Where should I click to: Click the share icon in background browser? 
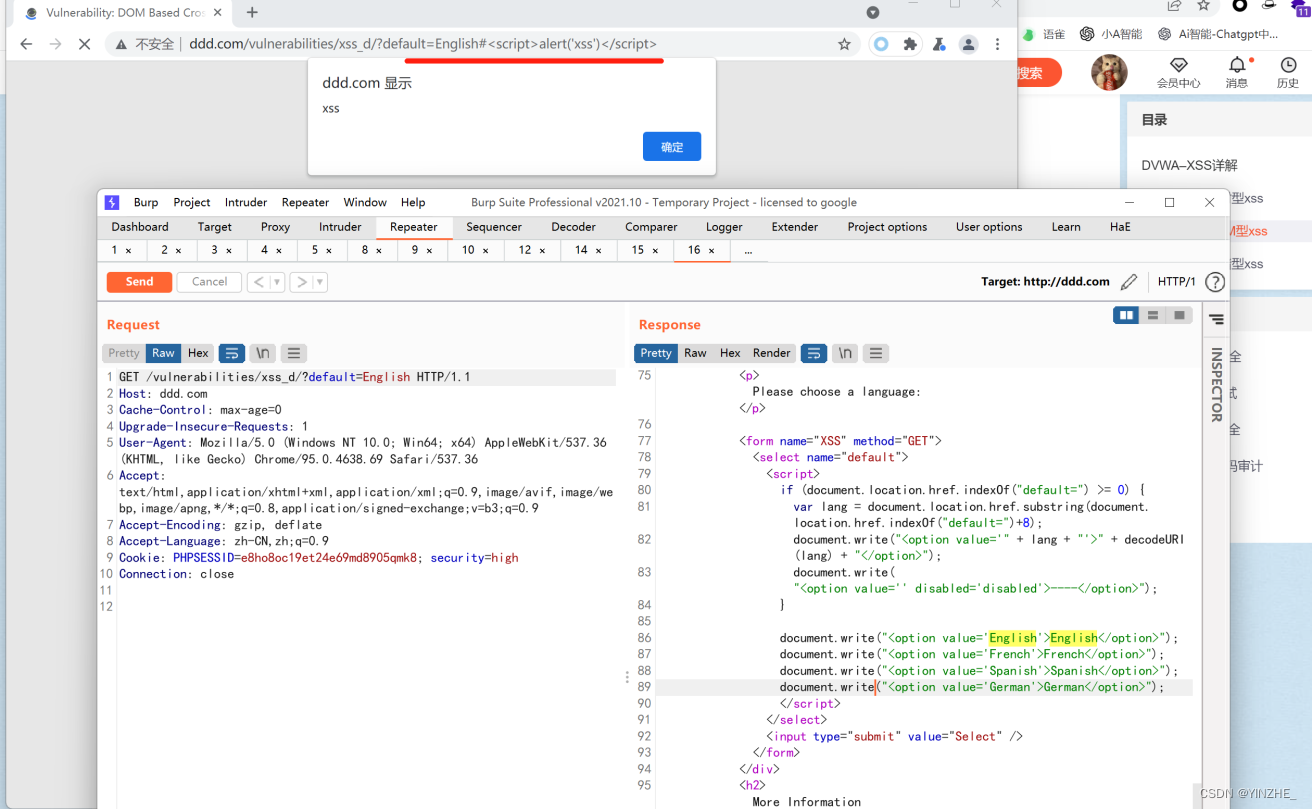(1174, 6)
